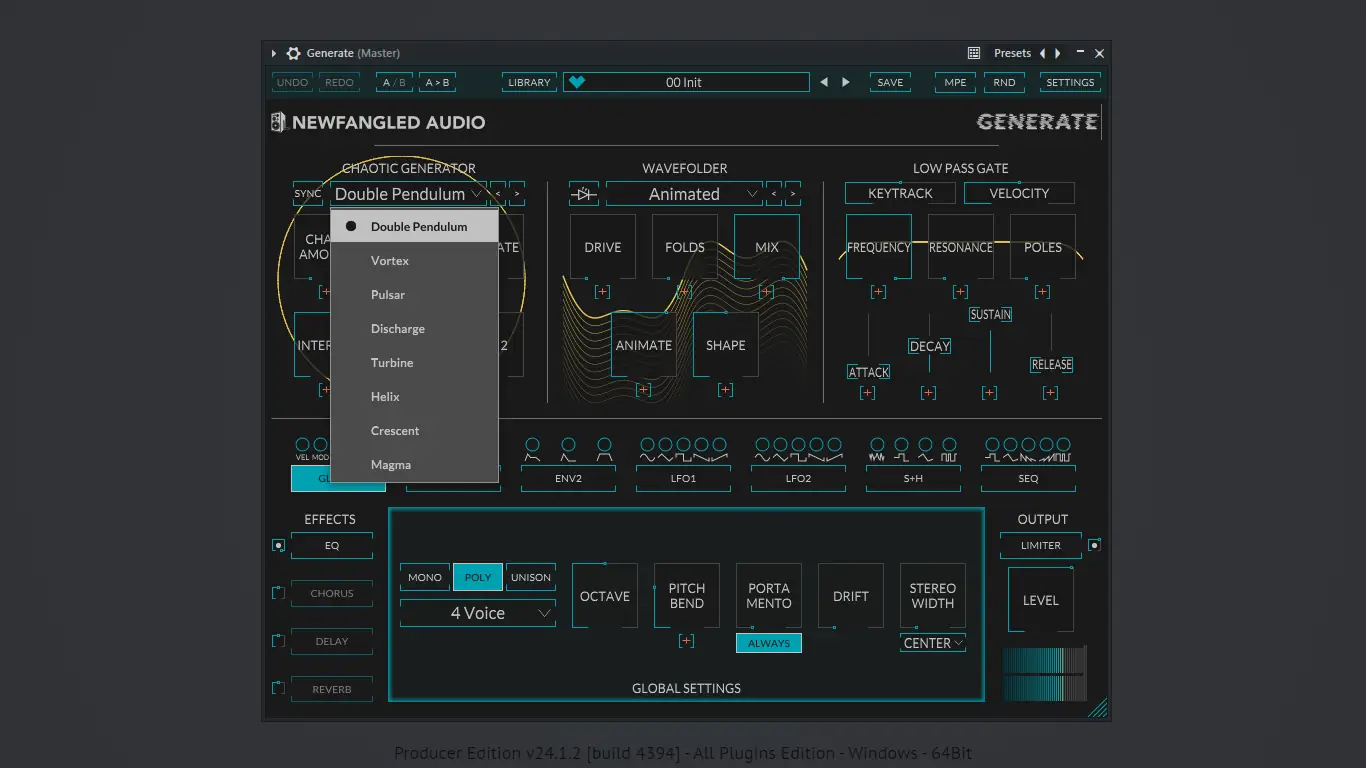Click the 00 Init preset name field
The width and height of the screenshot is (1366, 768).
684,83
